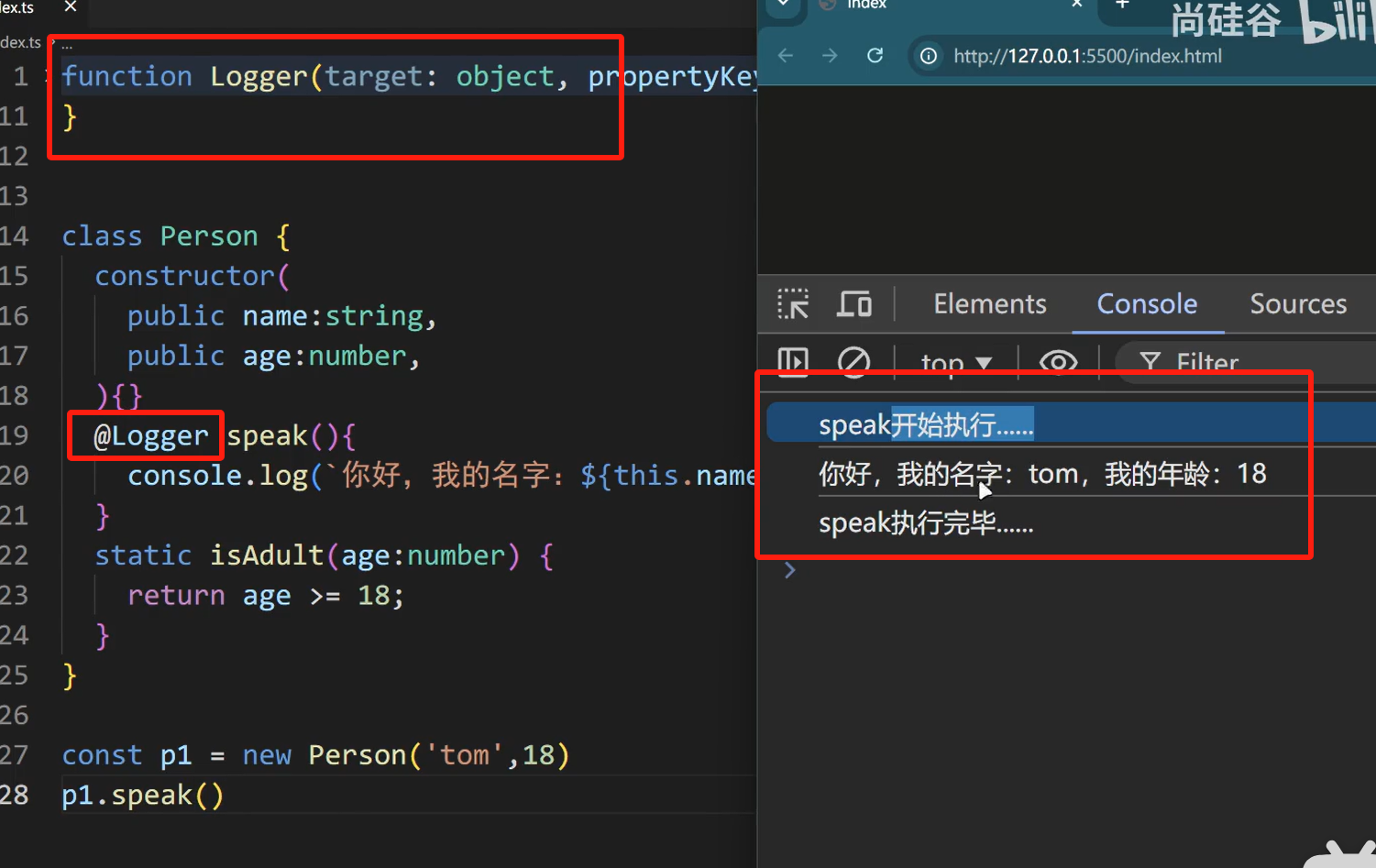Viewport: 1376px width, 868px height.
Task: Click 'return age >= 18;' on line 23
Action: click(x=266, y=595)
